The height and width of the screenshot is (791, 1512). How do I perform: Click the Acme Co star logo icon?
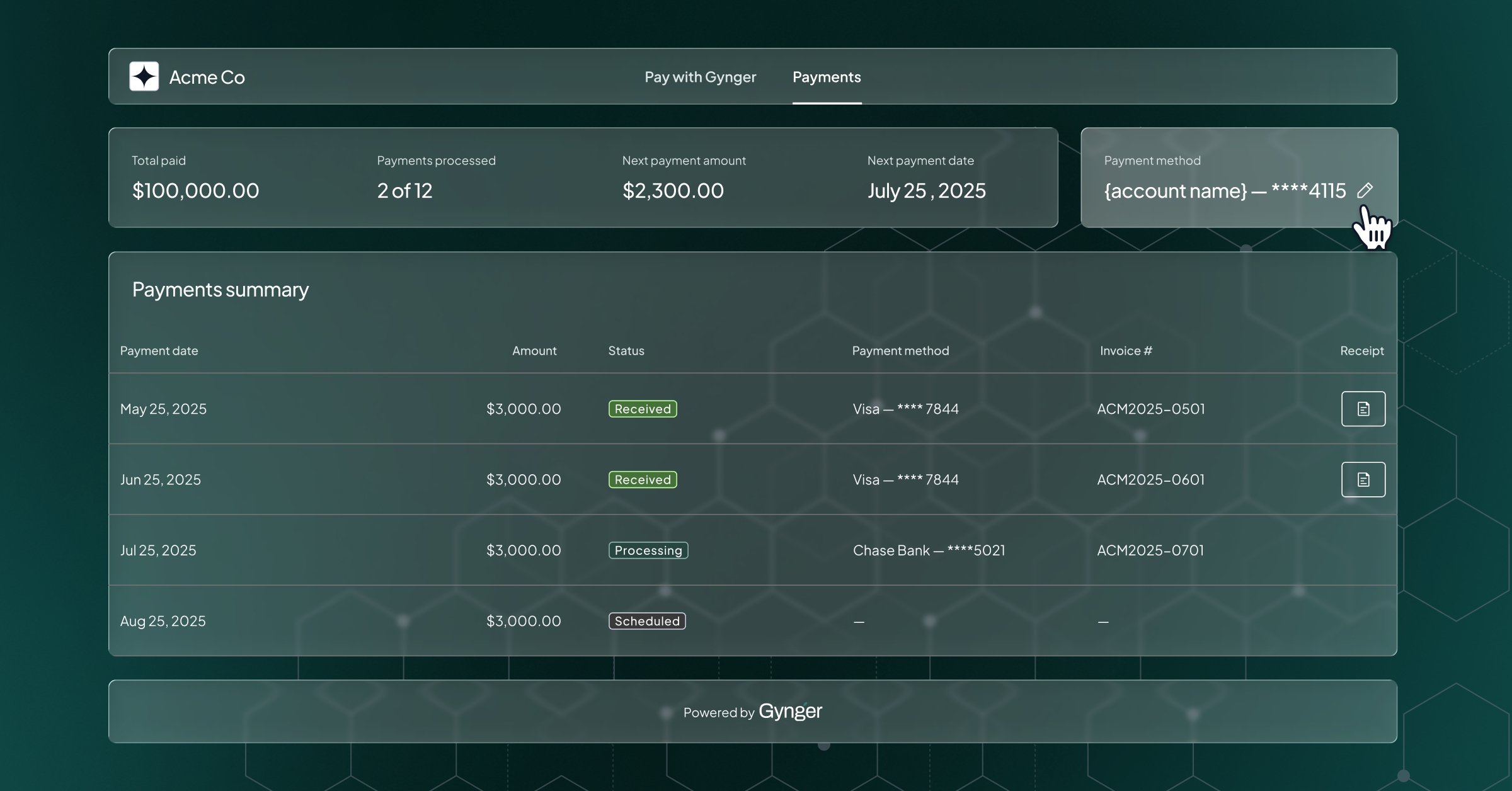click(144, 77)
